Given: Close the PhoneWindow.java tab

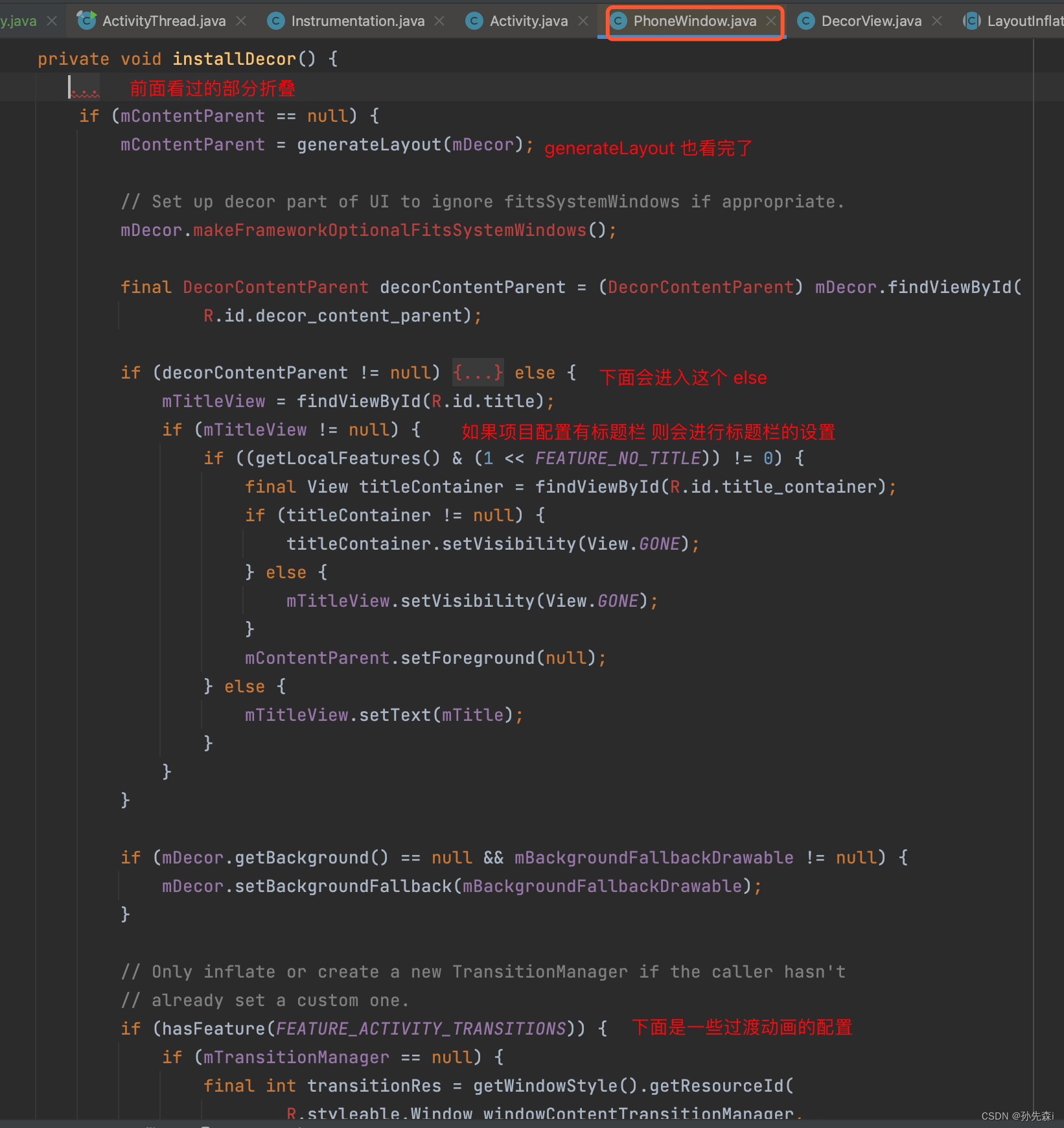Looking at the screenshot, I should [x=771, y=21].
